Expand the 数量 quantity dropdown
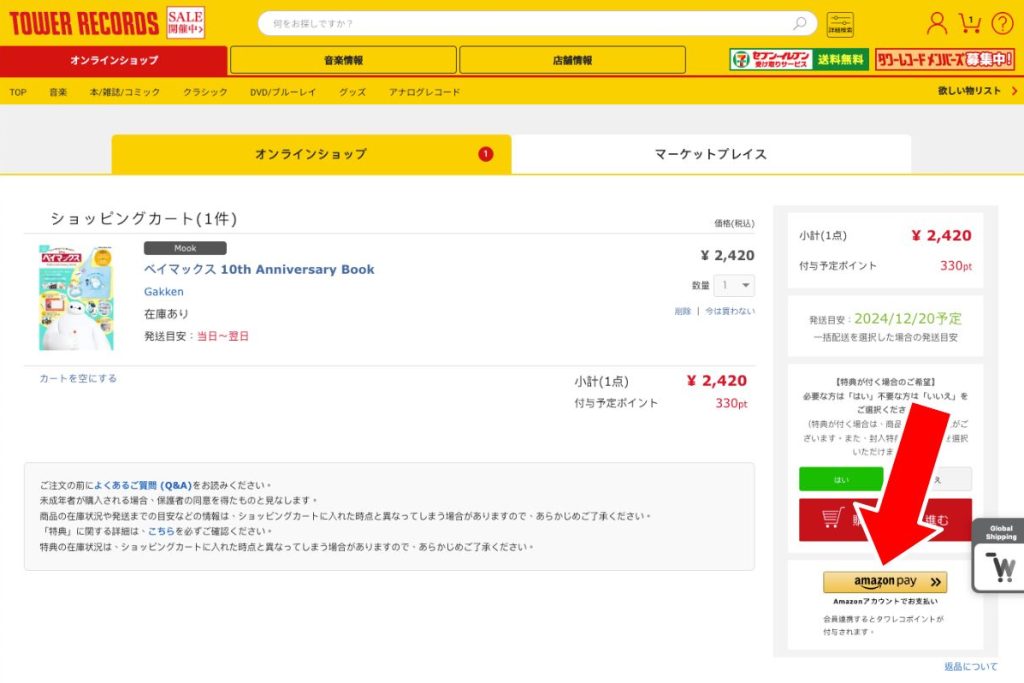The width and height of the screenshot is (1024, 683). click(x=734, y=286)
